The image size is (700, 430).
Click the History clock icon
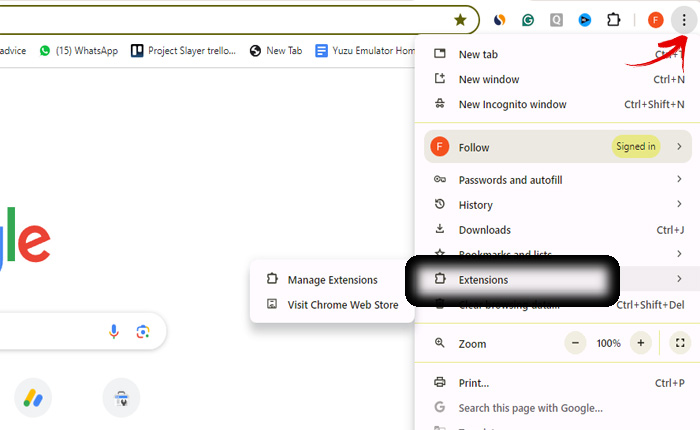coord(440,204)
